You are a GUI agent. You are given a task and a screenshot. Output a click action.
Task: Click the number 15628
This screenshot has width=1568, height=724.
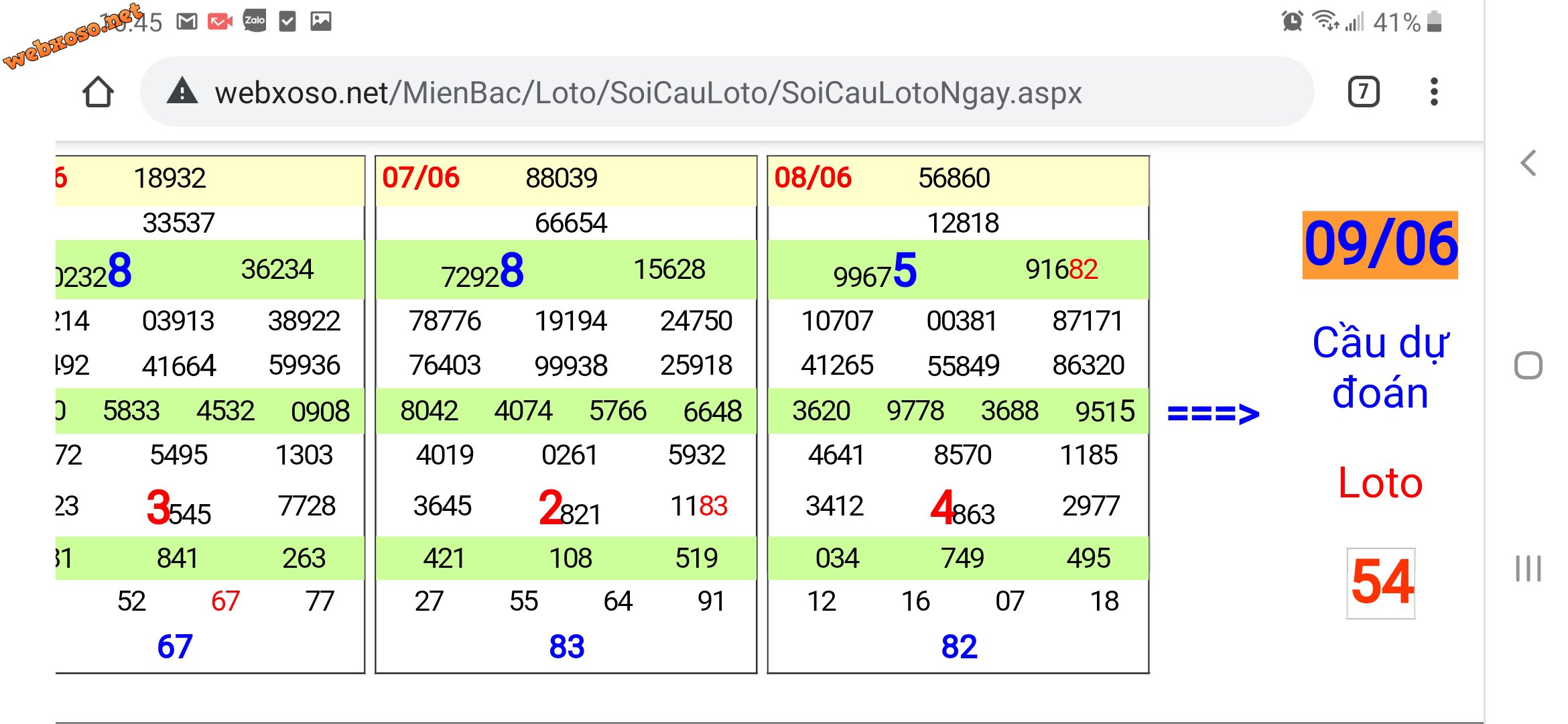[669, 269]
